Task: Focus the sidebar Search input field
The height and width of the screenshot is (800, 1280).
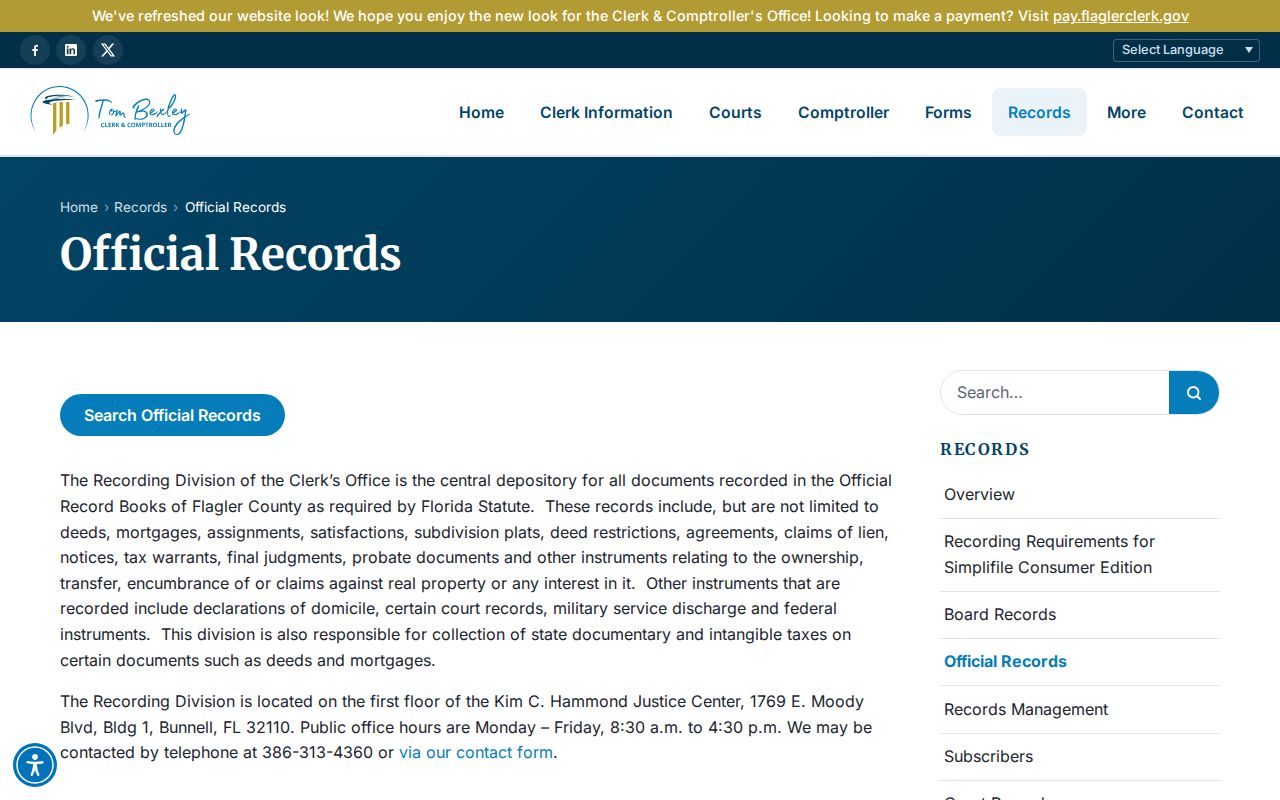Action: point(1055,393)
